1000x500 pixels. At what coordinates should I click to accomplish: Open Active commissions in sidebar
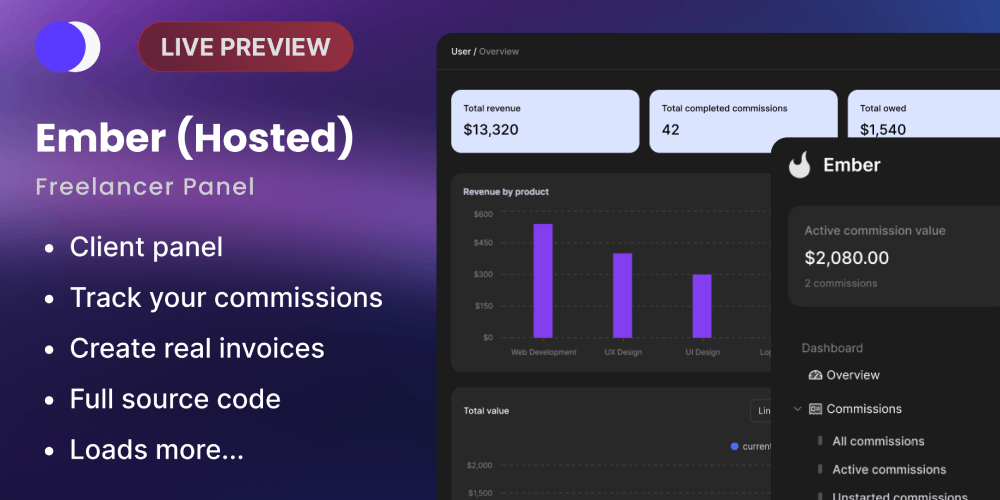[889, 469]
